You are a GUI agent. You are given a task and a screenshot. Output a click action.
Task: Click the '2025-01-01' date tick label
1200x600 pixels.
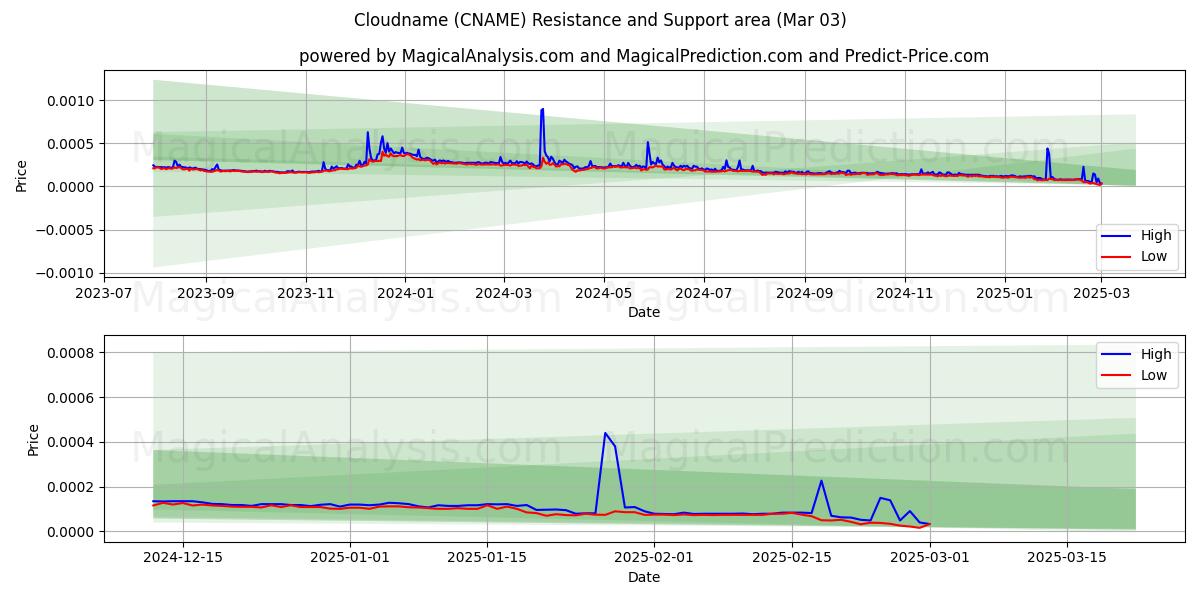350,558
